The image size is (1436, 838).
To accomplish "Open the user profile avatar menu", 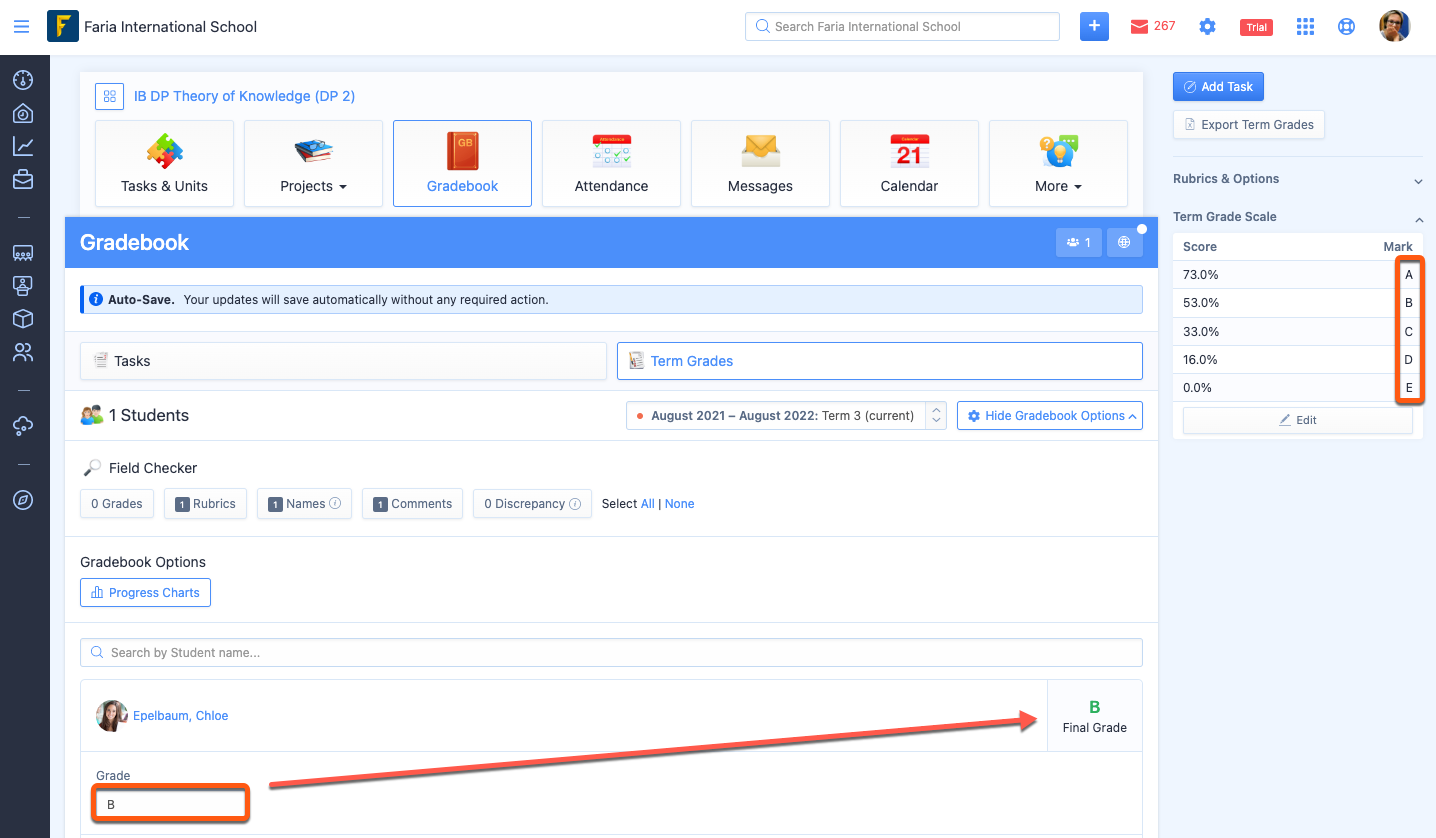I will click(1395, 26).
